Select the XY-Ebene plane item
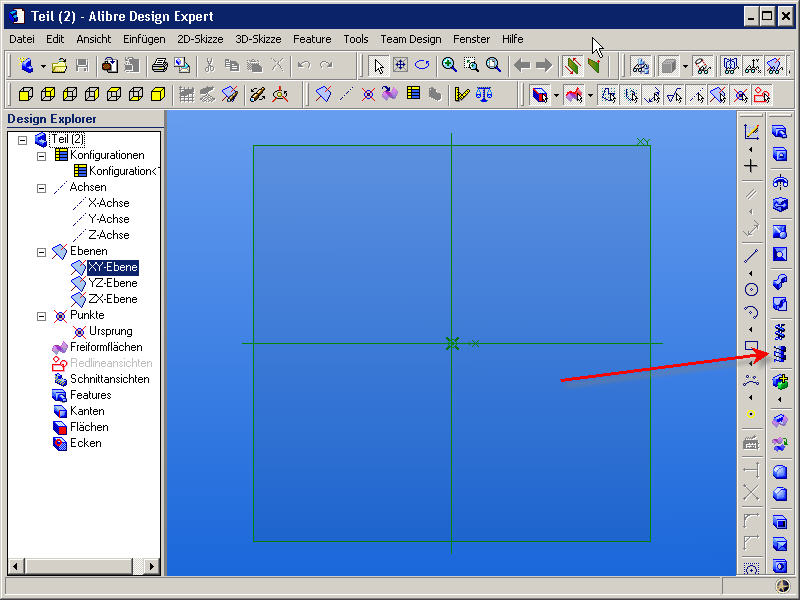The height and width of the screenshot is (600, 800). point(113,267)
